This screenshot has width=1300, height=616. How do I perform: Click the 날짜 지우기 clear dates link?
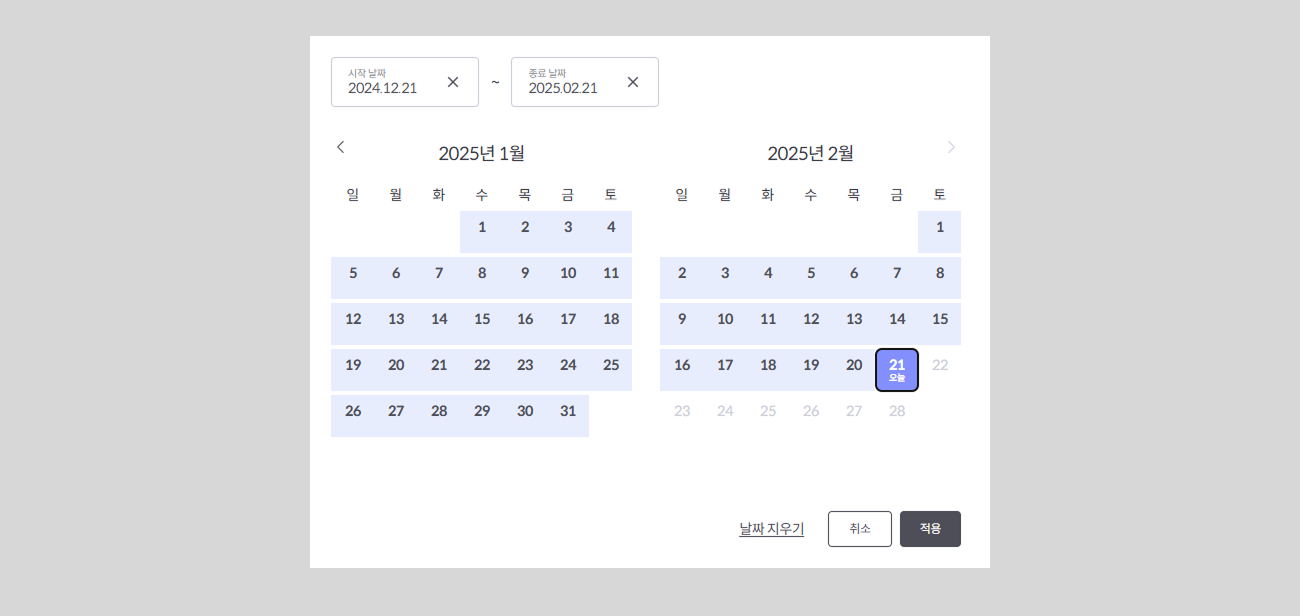tap(771, 529)
